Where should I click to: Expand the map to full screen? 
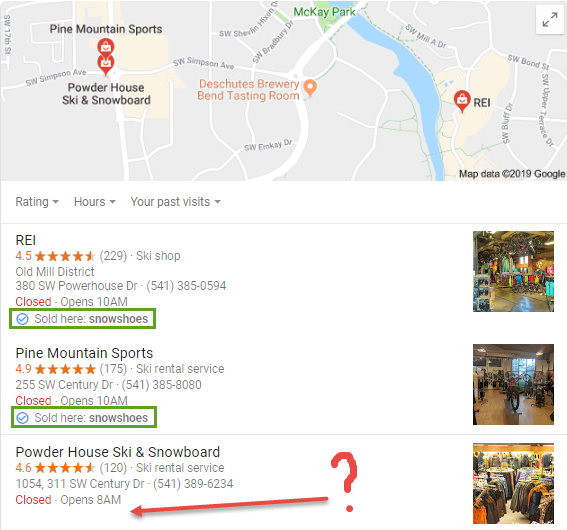(549, 20)
